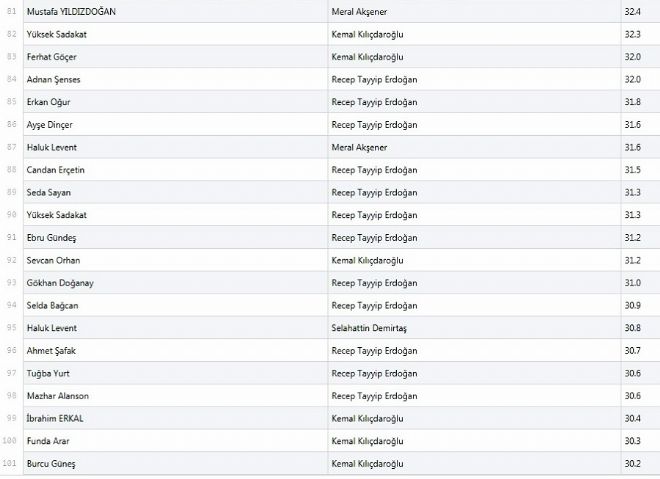Select the Erkan Oğur row name
Screen dimensions: 660x479
tap(49, 102)
